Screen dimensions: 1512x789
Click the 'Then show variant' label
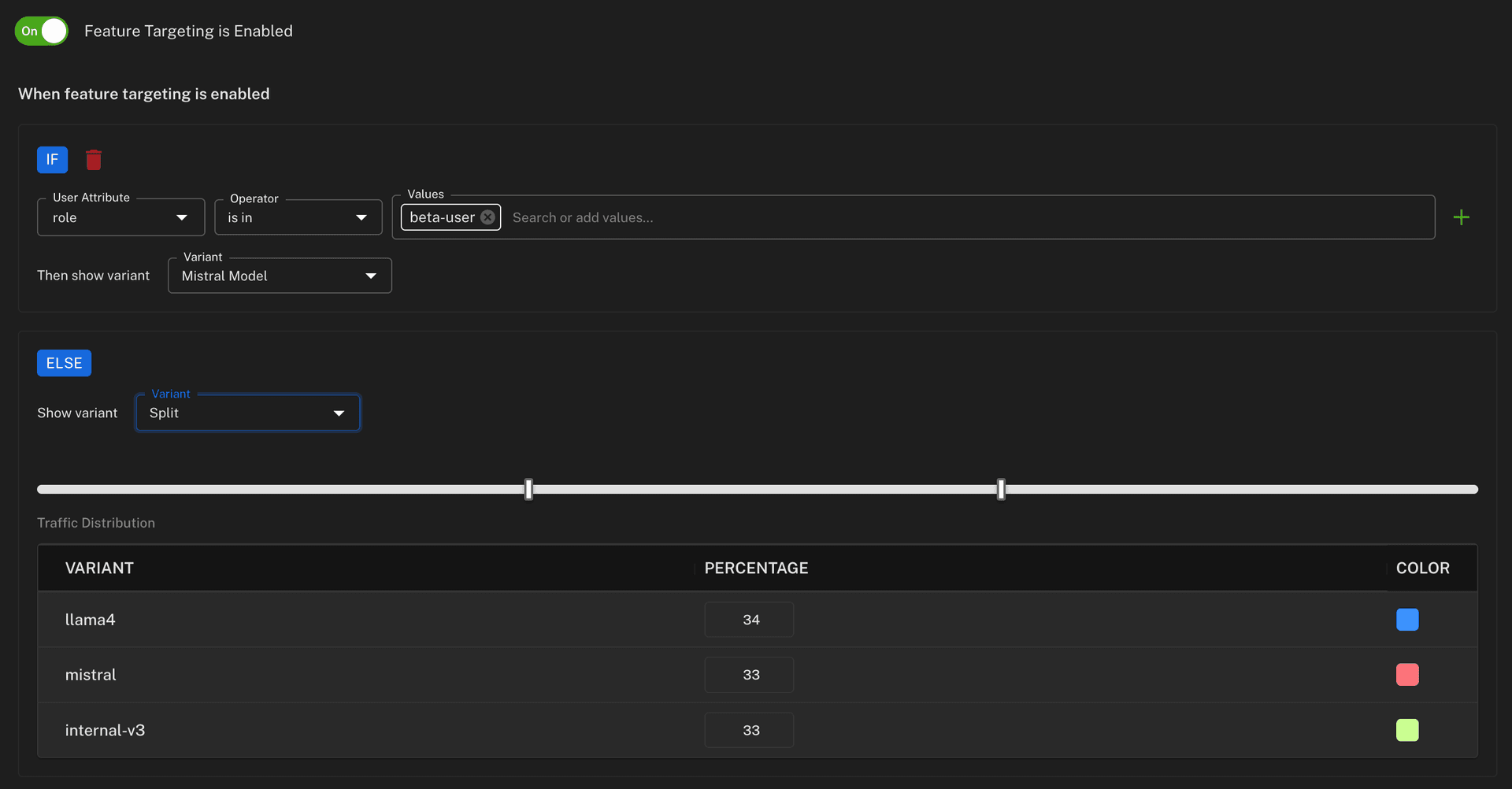coord(93,276)
